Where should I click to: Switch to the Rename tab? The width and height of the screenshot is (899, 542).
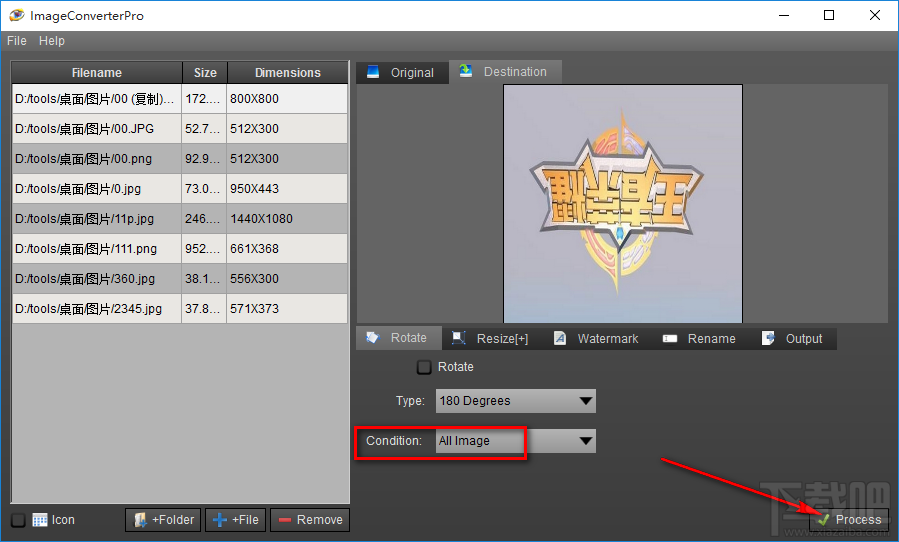coord(701,338)
